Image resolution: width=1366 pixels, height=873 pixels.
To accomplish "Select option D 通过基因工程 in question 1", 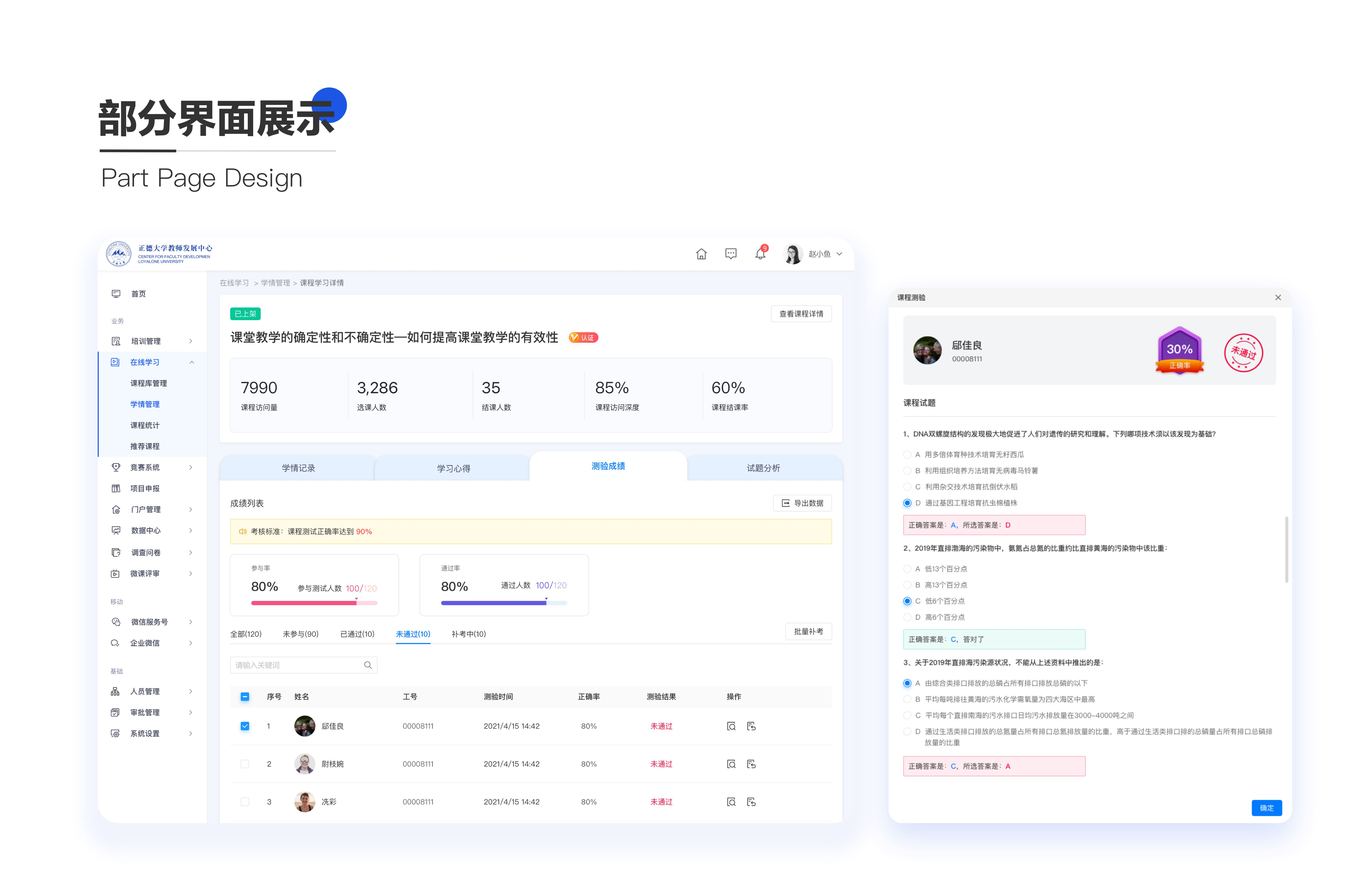I will tap(907, 503).
